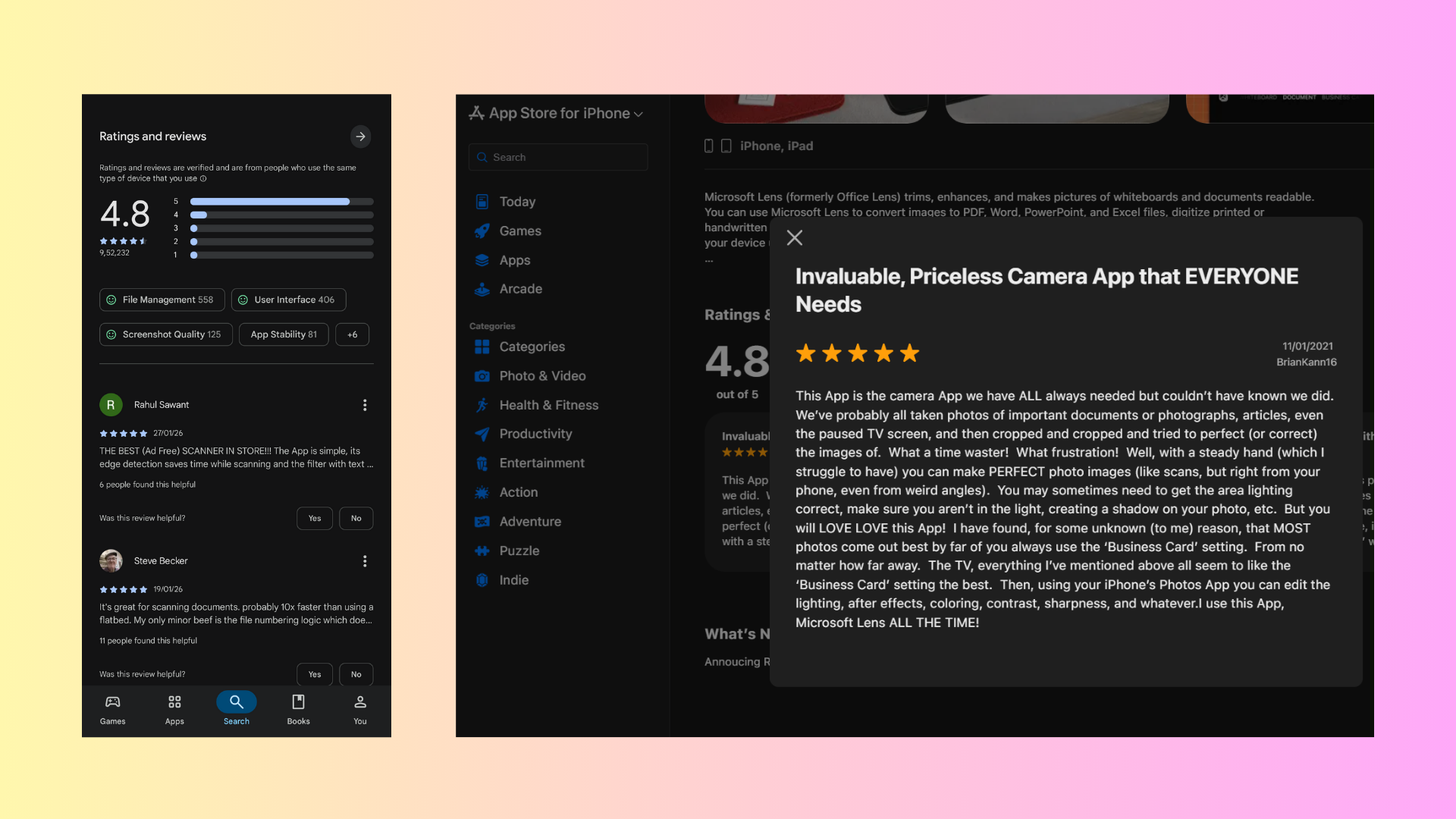The height and width of the screenshot is (819, 1456).
Task: Open all ratings with the arrow button
Action: pos(360,136)
